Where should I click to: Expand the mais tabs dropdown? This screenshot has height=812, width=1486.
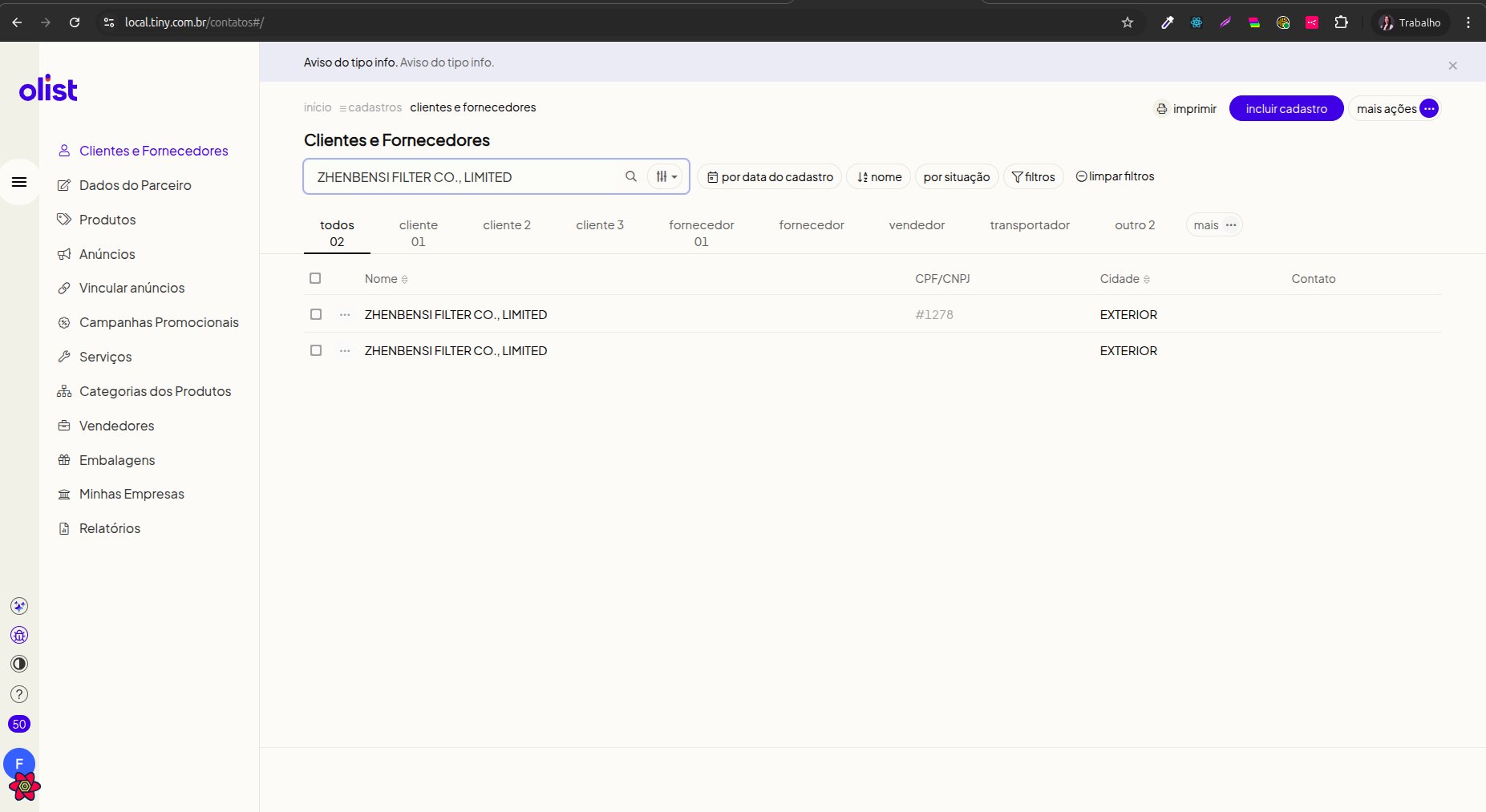click(1214, 225)
